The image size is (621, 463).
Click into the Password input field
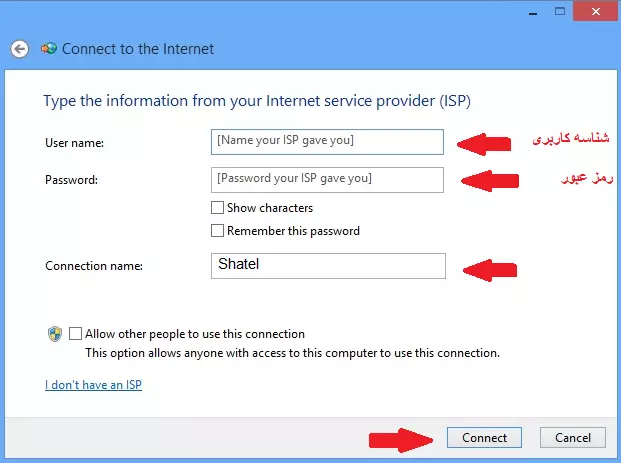[x=327, y=179]
